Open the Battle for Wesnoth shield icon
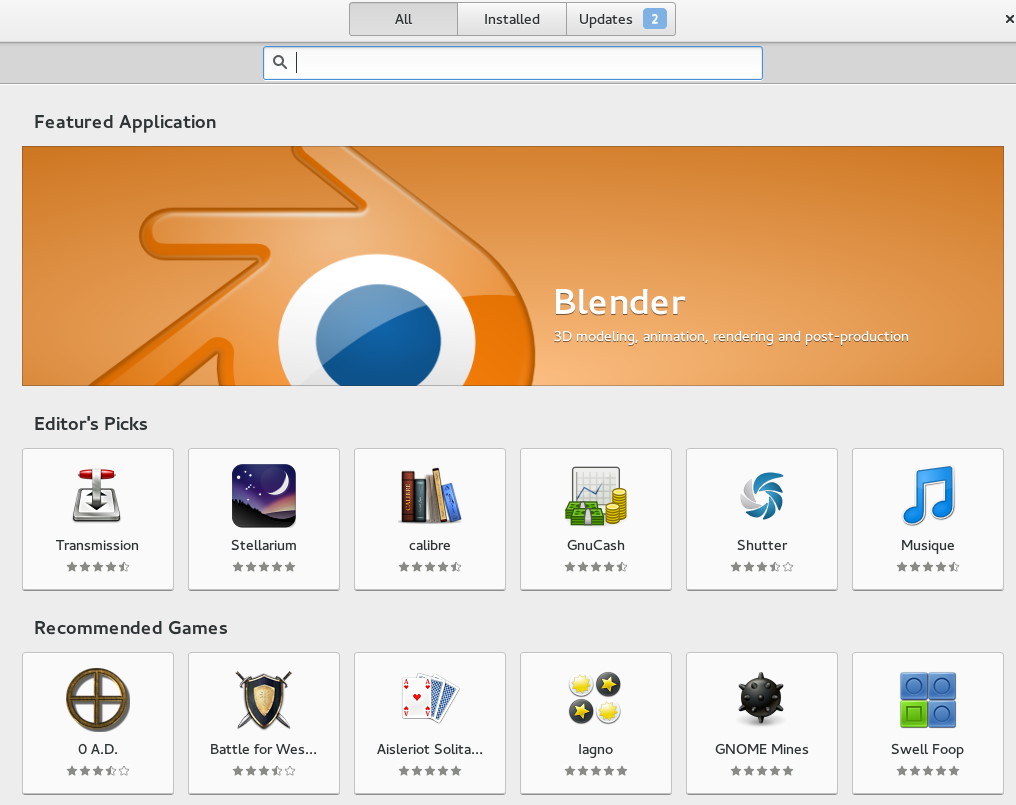 264,700
